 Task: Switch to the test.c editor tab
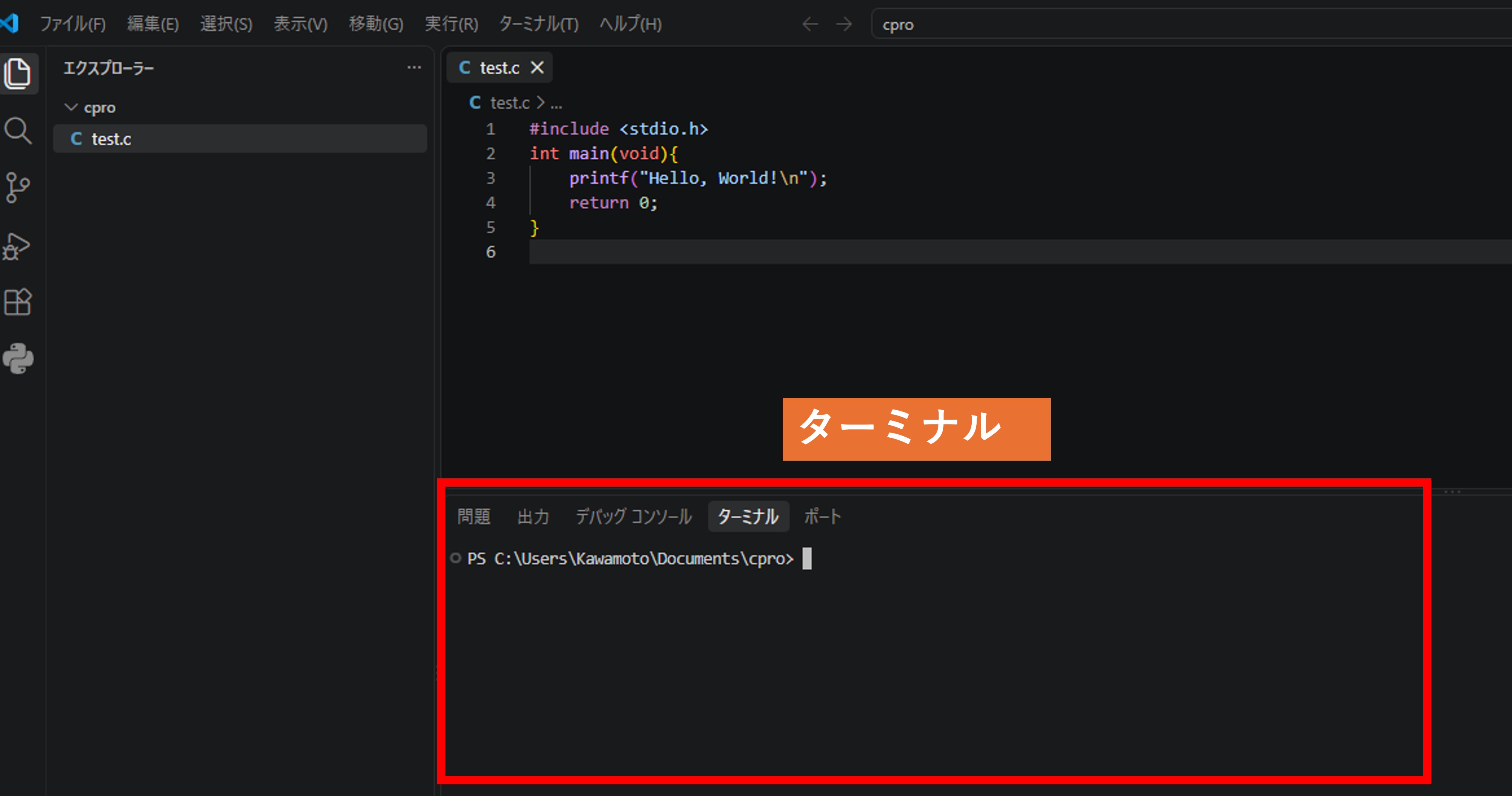click(x=500, y=67)
